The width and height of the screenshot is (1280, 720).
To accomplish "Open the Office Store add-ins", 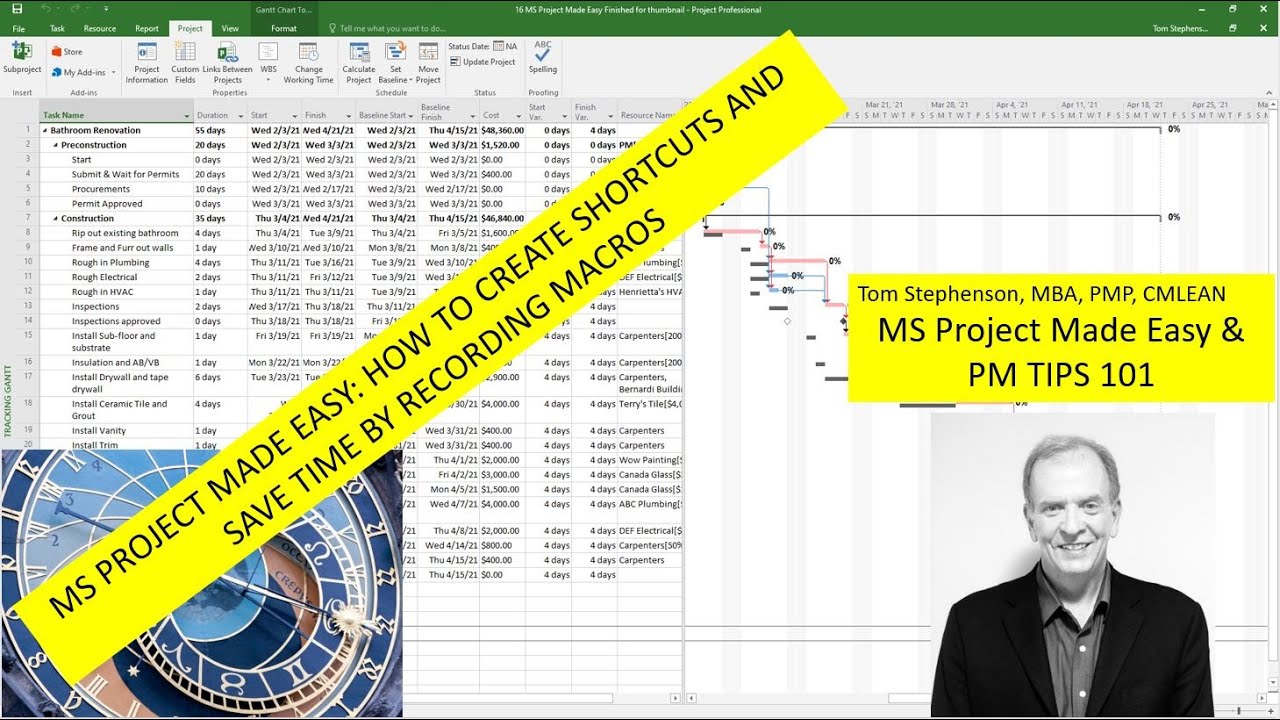I will [x=67, y=51].
